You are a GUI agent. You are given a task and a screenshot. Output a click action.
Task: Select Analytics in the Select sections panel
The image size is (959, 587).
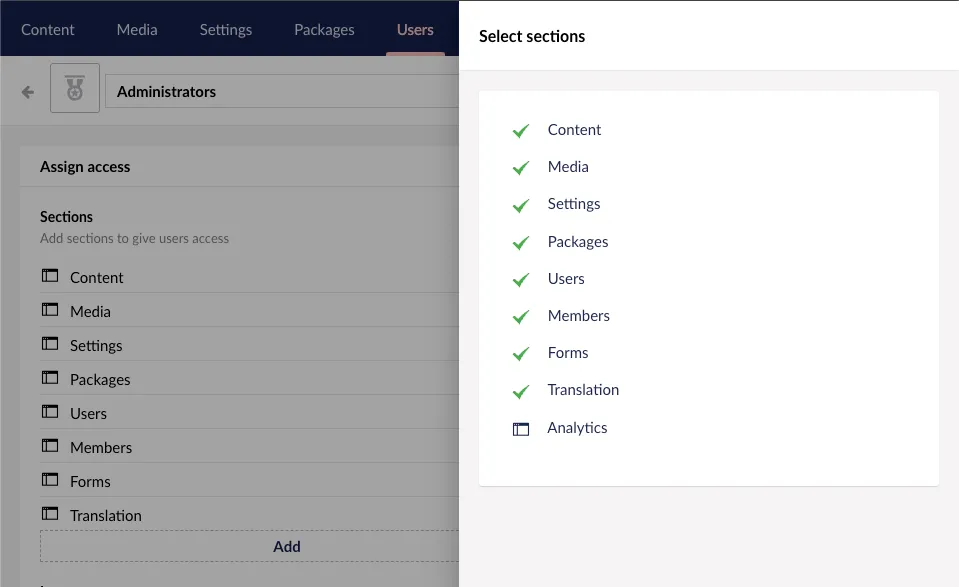point(577,428)
